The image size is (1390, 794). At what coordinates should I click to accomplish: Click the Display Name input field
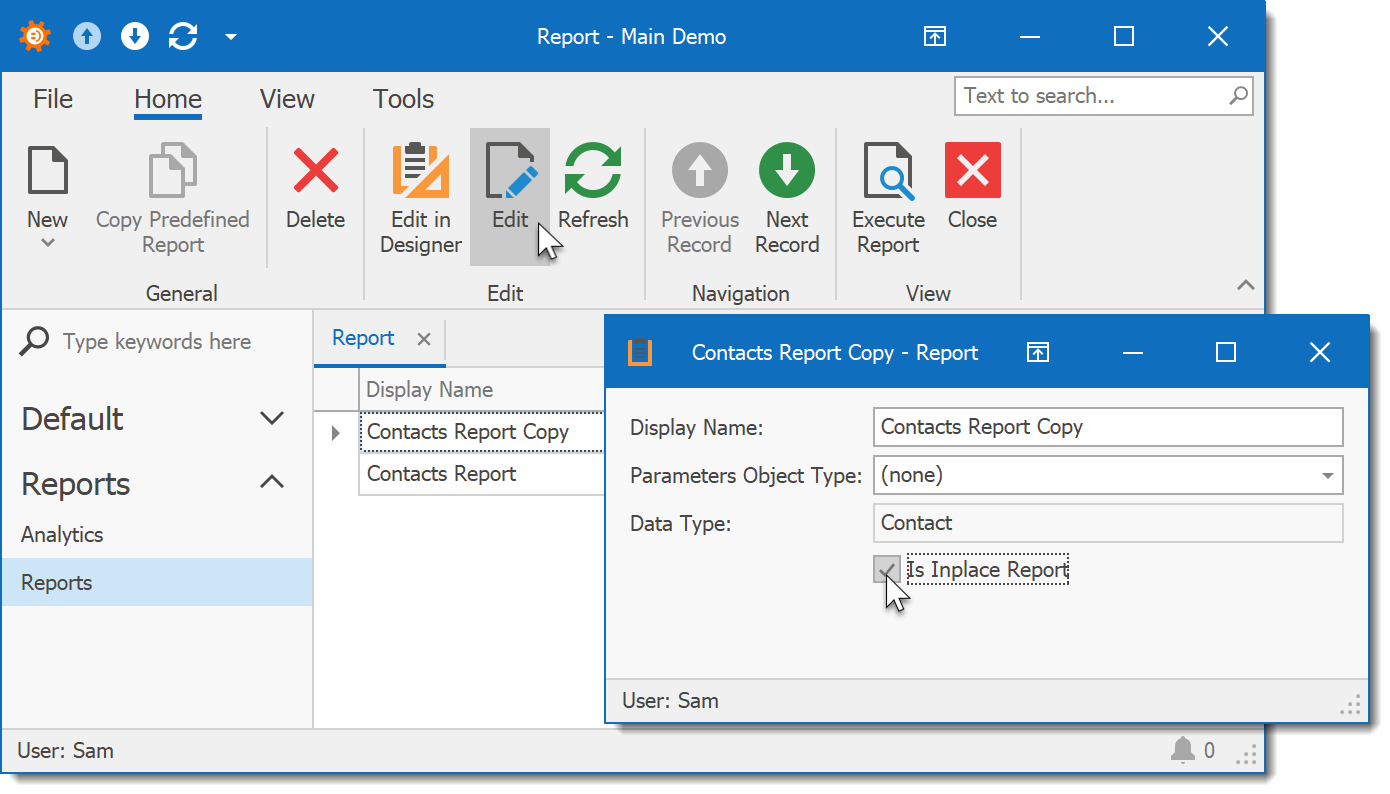coord(1107,427)
